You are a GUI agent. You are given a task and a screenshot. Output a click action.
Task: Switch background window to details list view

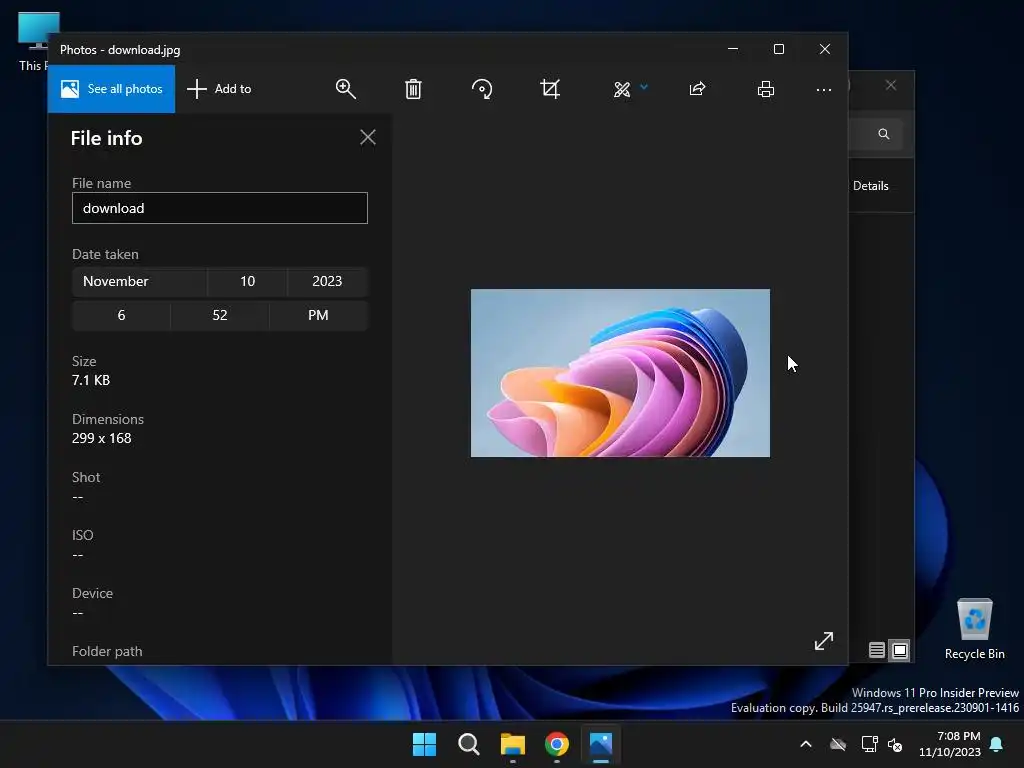pyautogui.click(x=877, y=650)
